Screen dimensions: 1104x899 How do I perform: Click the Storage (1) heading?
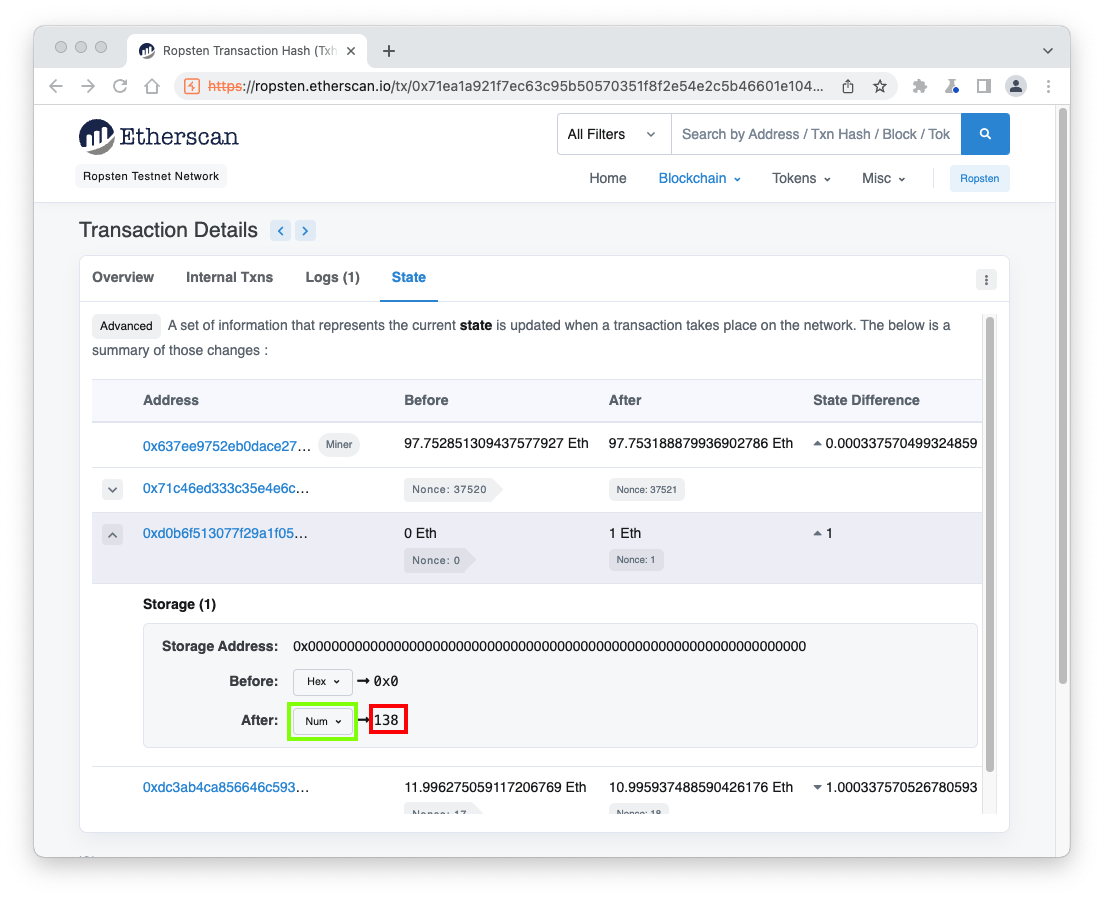click(180, 604)
